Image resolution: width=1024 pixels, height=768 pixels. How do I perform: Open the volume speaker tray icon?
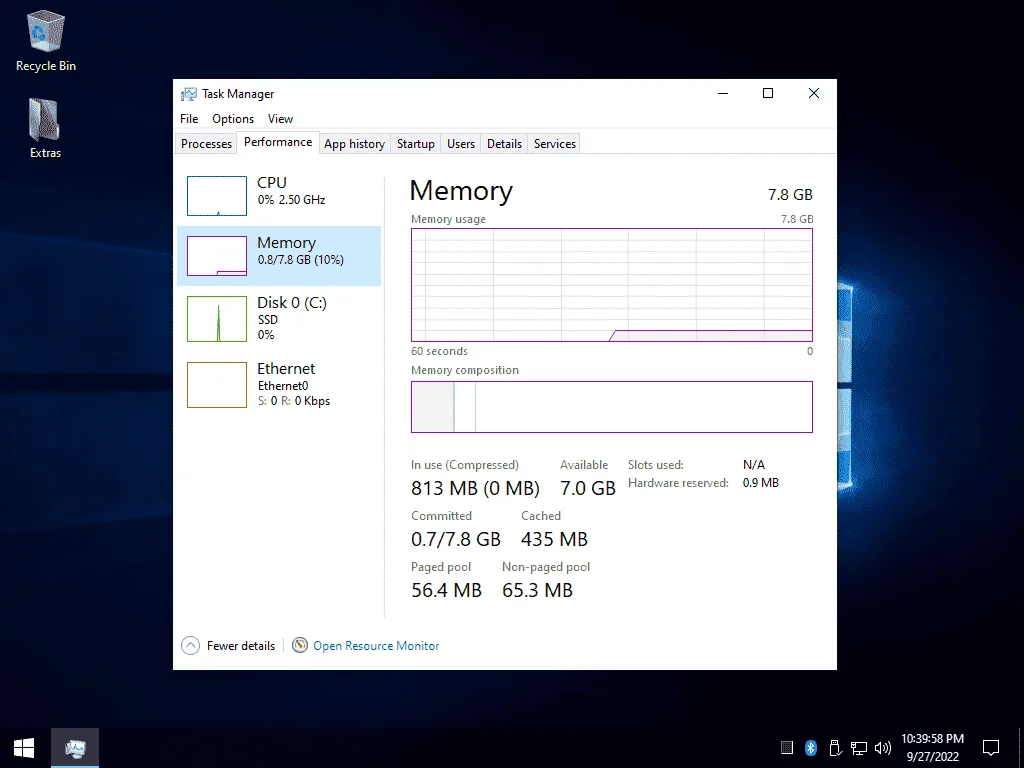883,748
